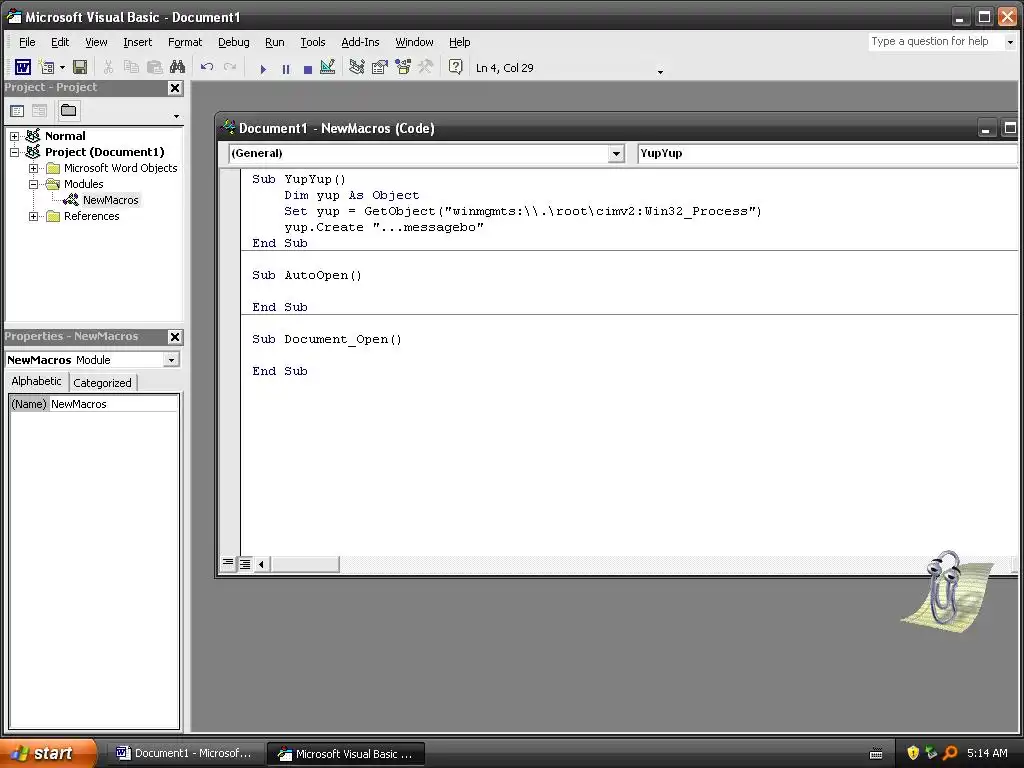Open the Edit menu
This screenshot has height=768, width=1024.
click(x=60, y=42)
